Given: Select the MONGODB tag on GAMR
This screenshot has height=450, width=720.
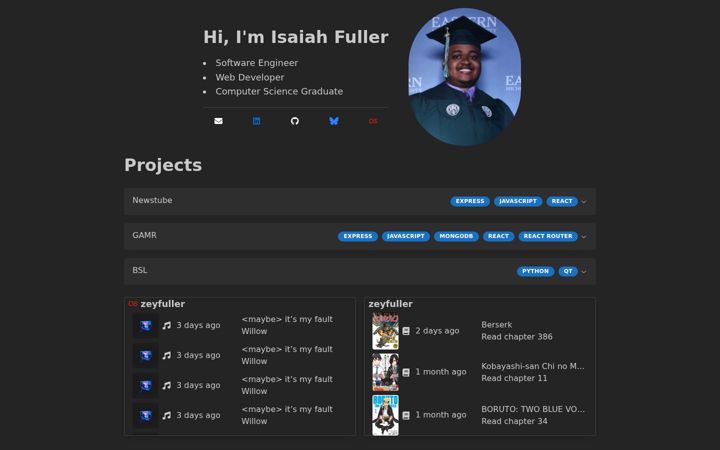Looking at the screenshot, I should 456,236.
